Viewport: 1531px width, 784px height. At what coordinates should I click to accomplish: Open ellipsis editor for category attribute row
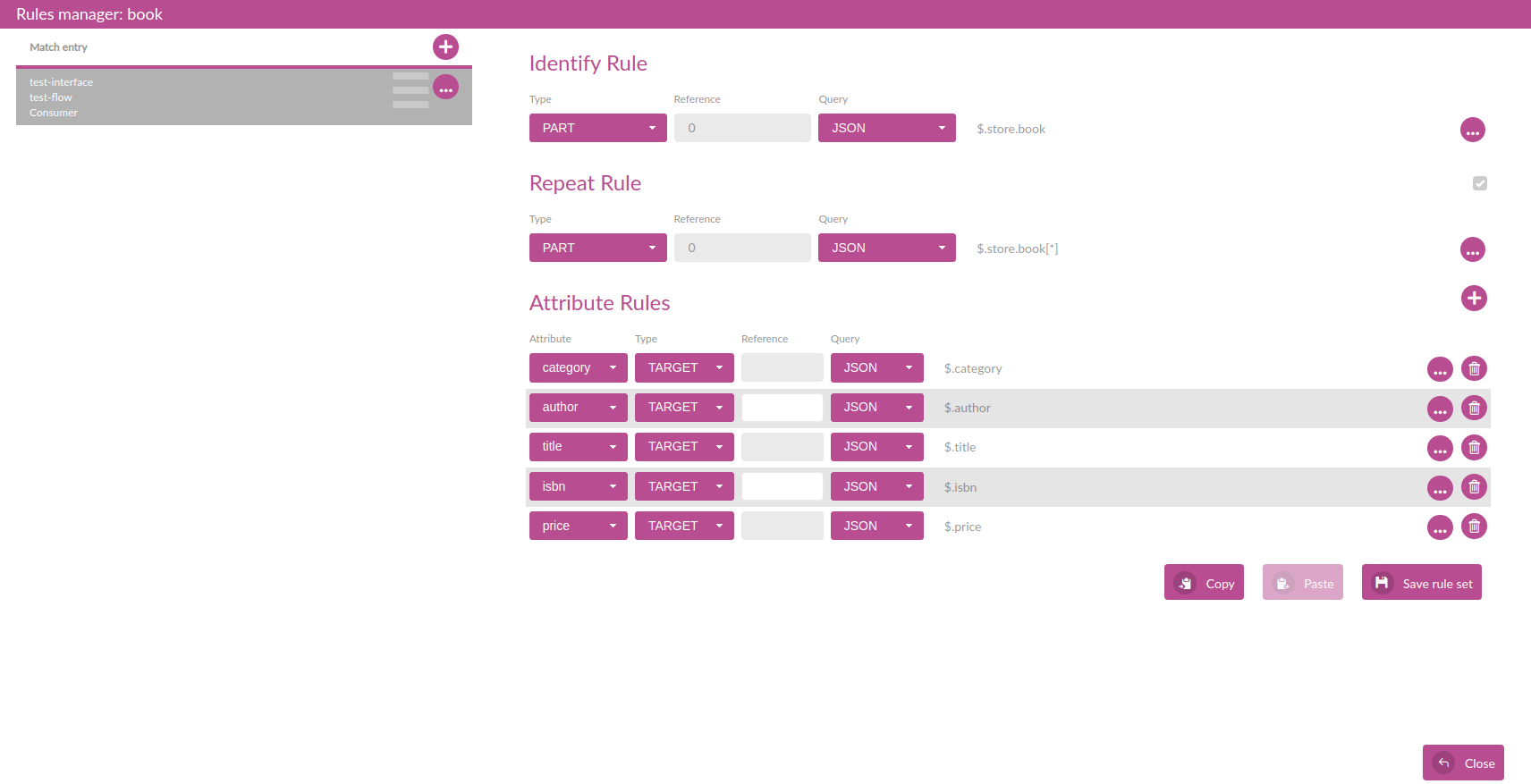coord(1440,368)
